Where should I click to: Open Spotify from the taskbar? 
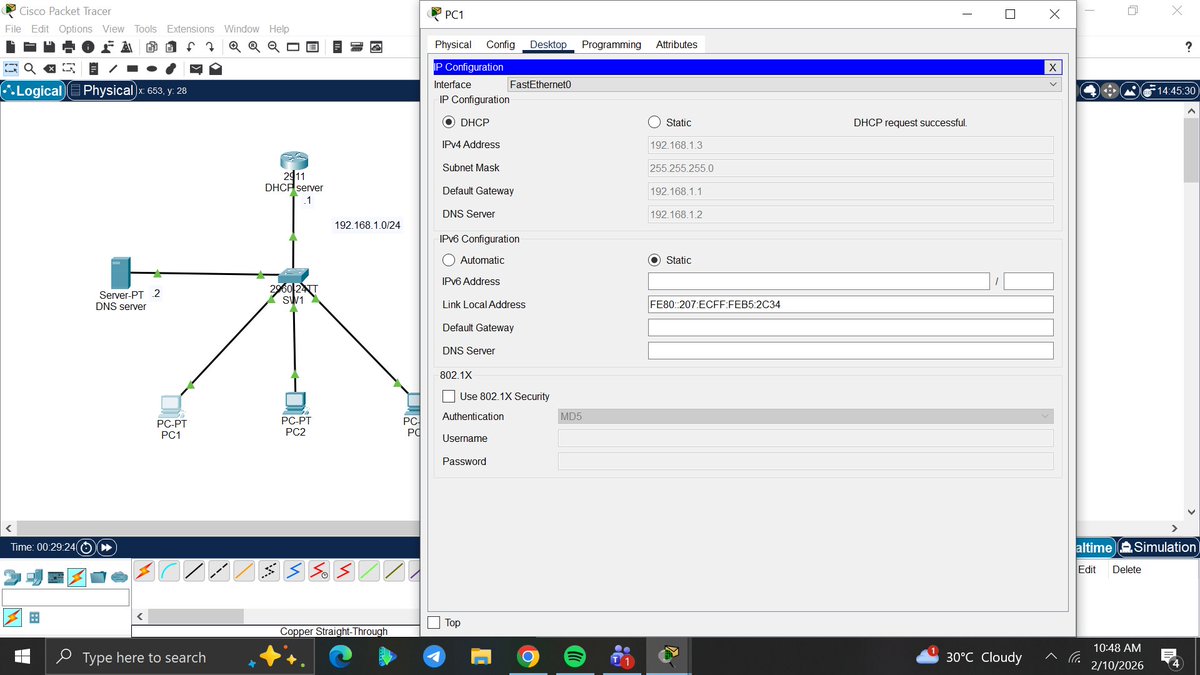575,657
